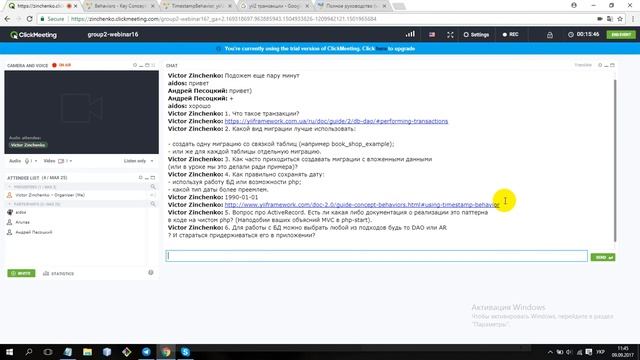
Task: Click the Chrome icon in the taskbar
Action: [166, 352]
